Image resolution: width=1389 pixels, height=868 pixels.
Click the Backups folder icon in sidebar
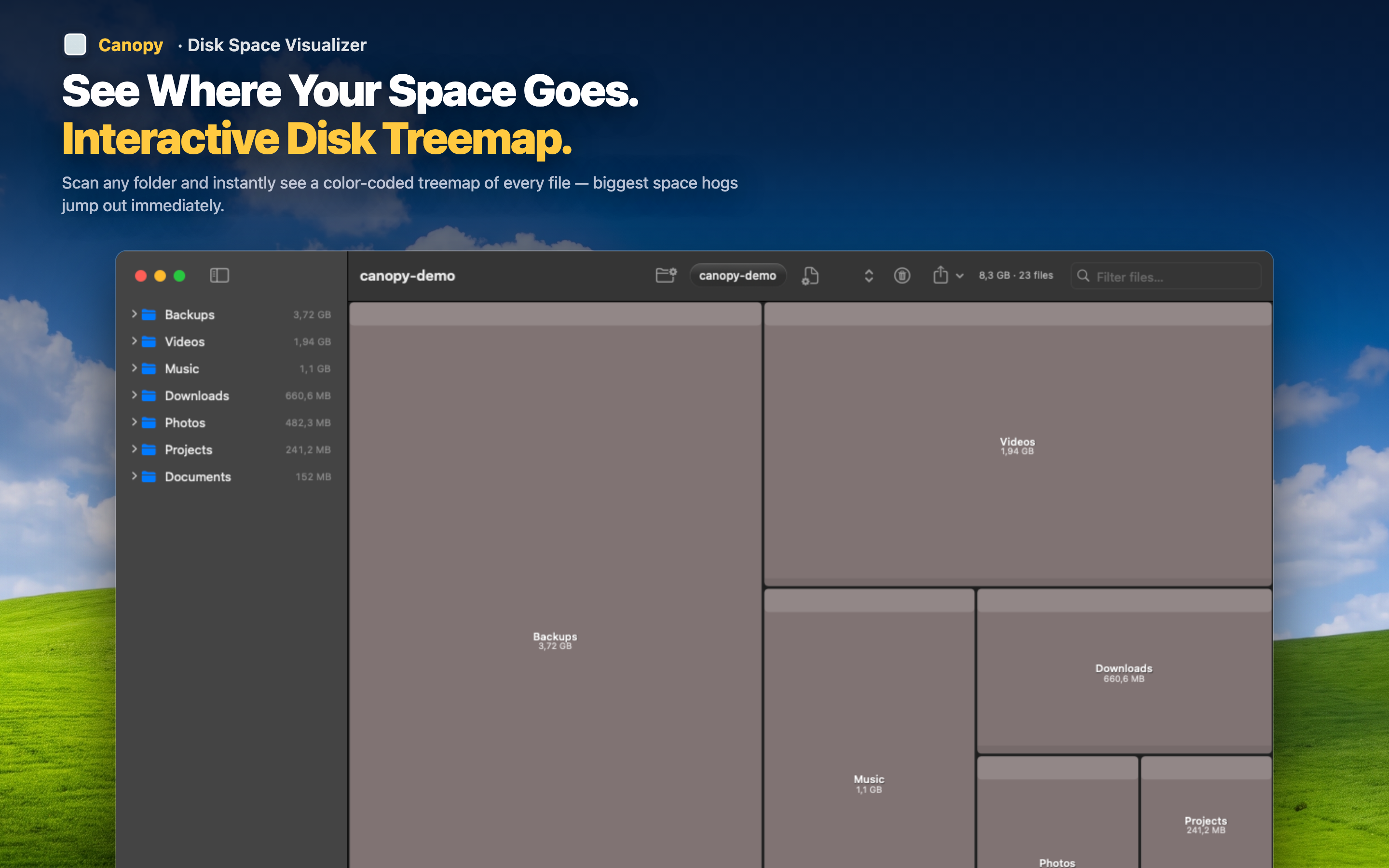coord(149,314)
